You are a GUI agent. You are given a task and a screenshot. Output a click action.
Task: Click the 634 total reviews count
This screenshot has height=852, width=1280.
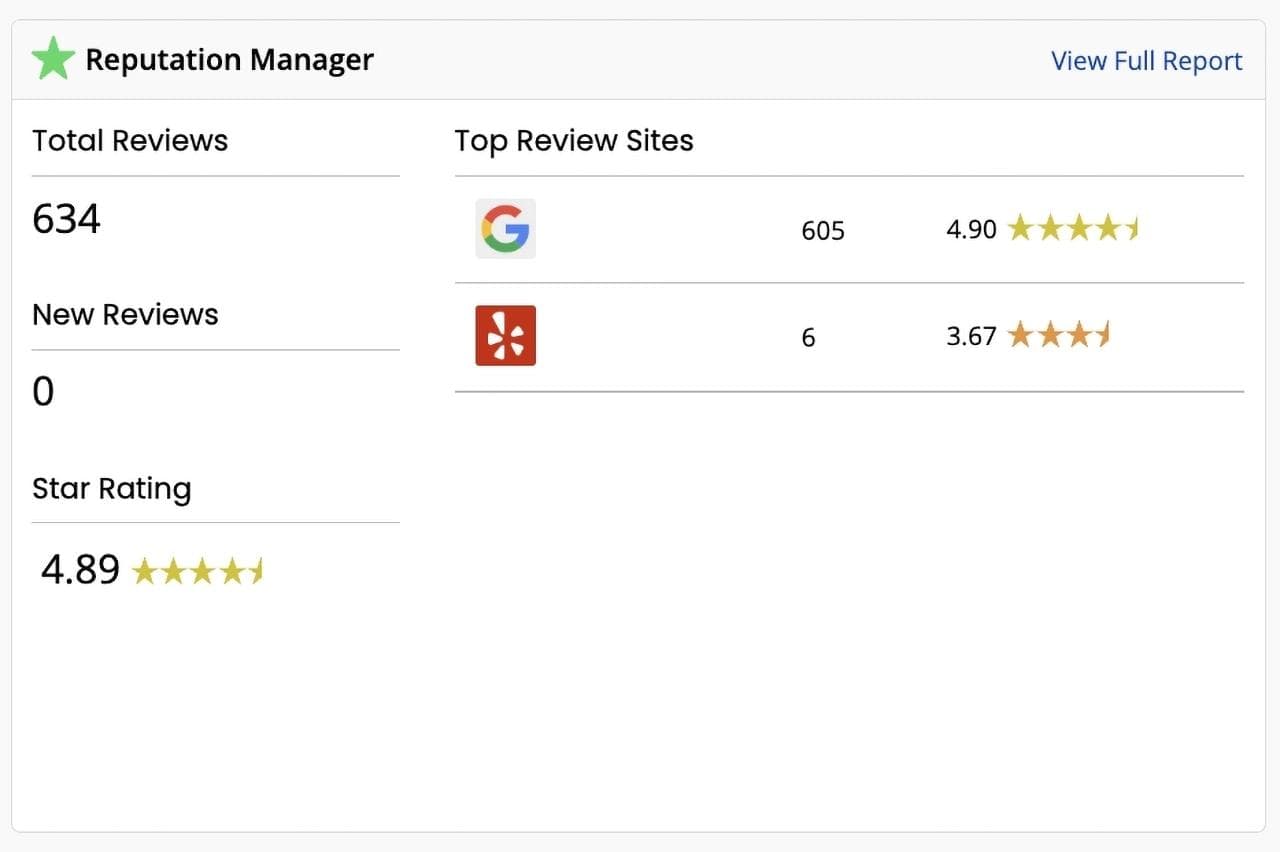click(x=66, y=218)
